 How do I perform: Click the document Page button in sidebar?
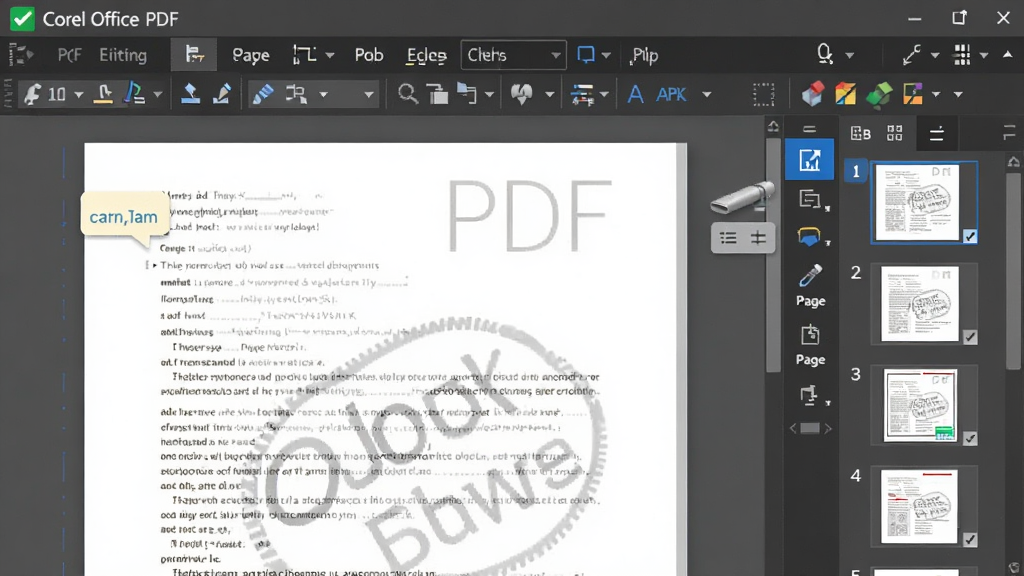(x=810, y=345)
